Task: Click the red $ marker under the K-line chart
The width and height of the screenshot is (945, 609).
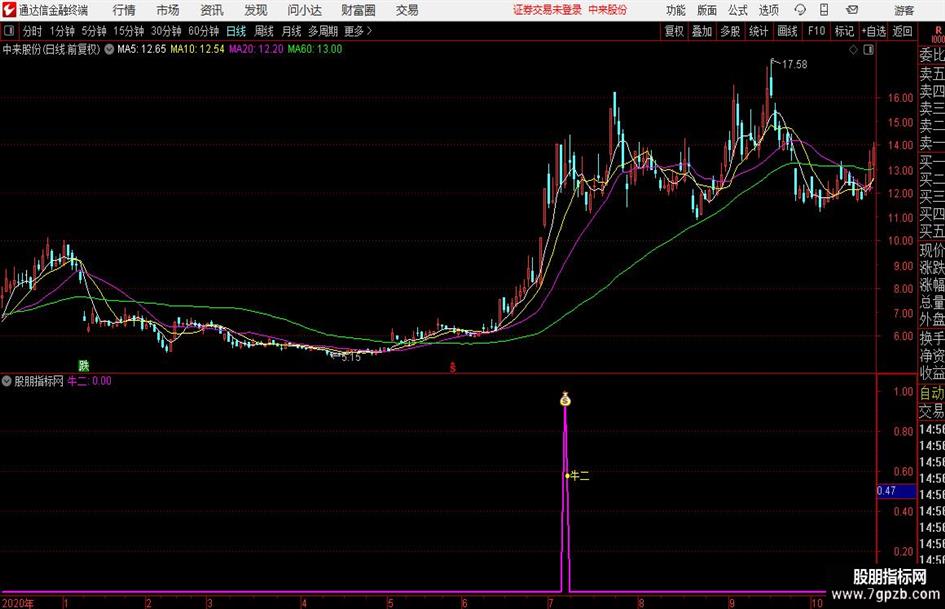Action: point(453,367)
